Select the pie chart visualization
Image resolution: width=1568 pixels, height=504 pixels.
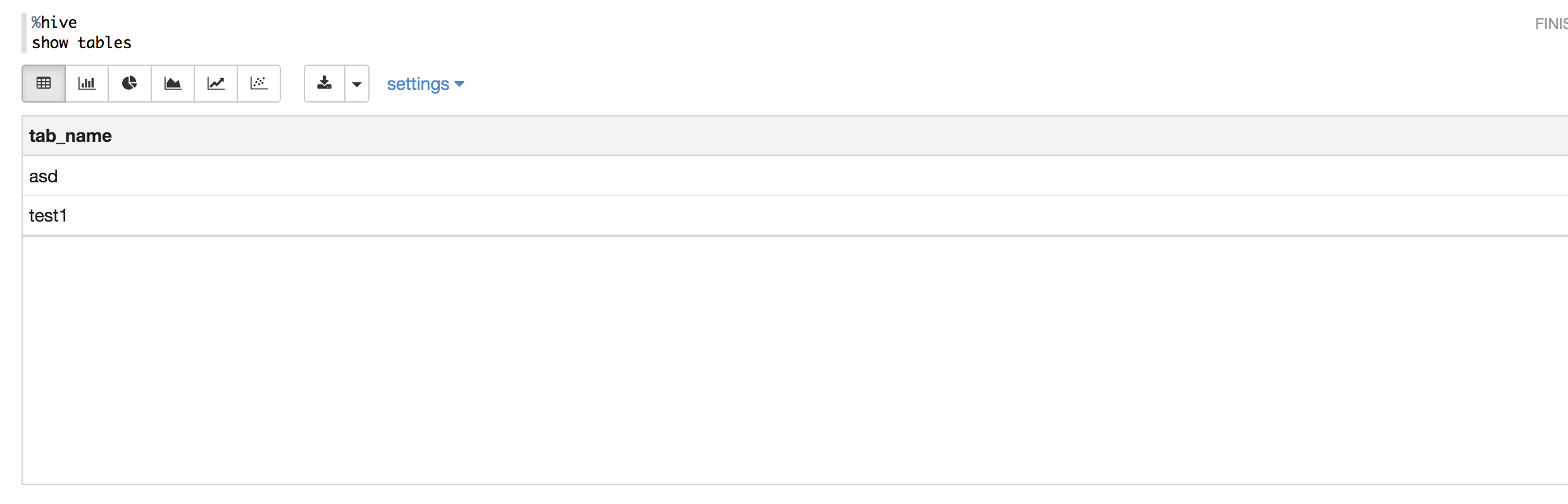130,84
